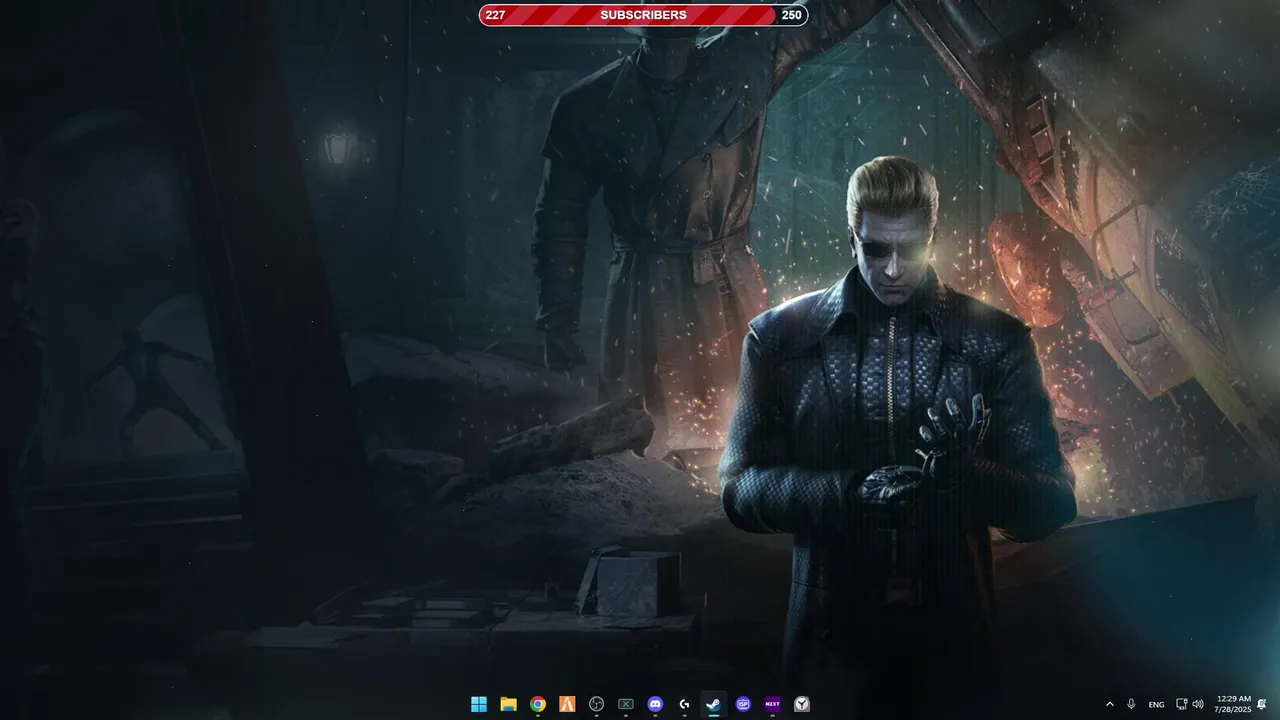The image size is (1280, 720).
Task: Click the Subscribers goal progress bar
Action: click(643, 15)
